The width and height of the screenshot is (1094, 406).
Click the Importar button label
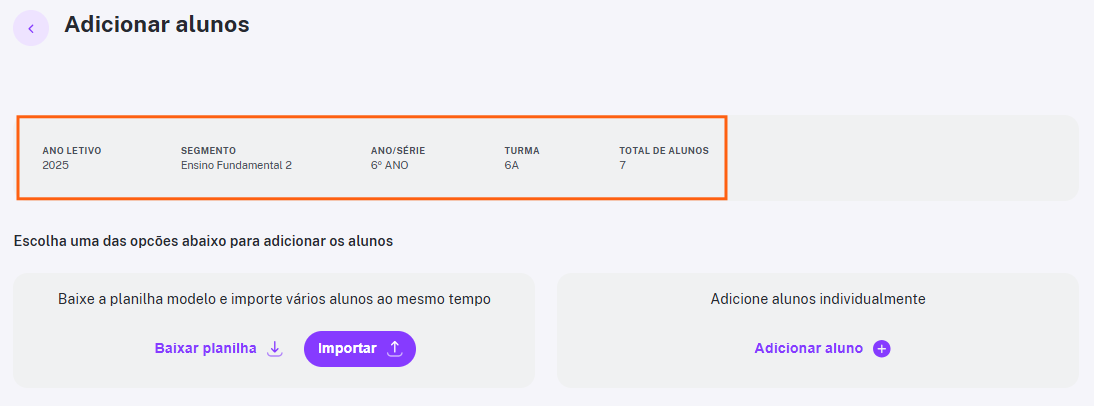pyautogui.click(x=347, y=349)
